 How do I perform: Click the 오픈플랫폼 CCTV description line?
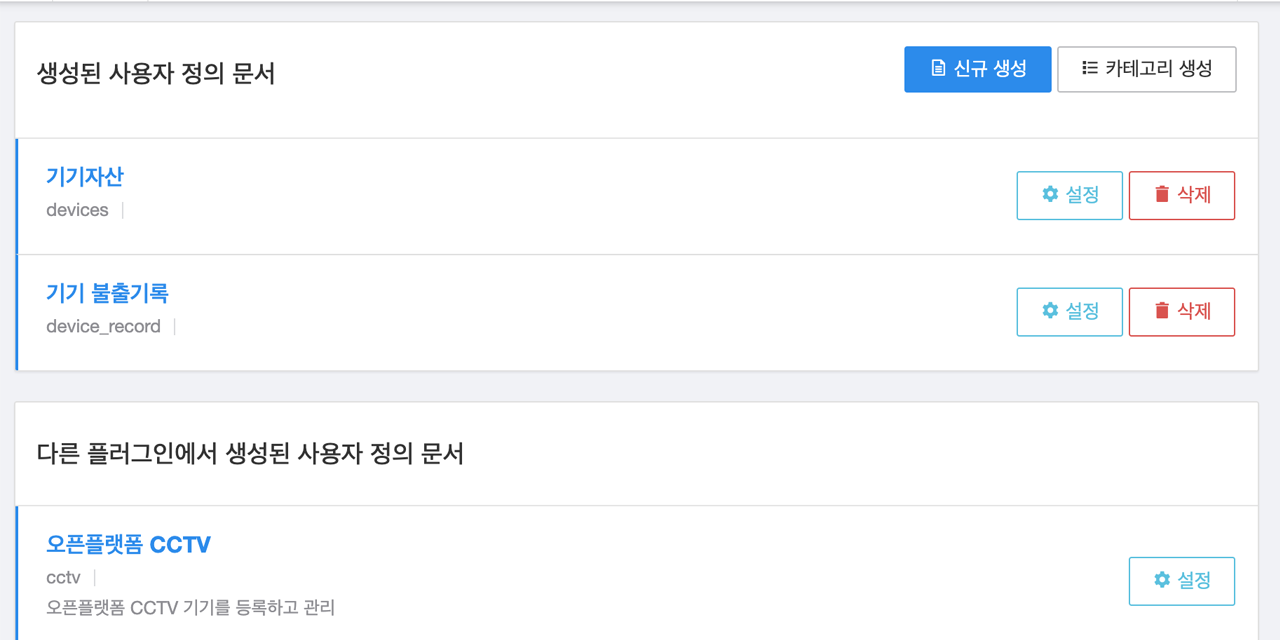(190, 607)
